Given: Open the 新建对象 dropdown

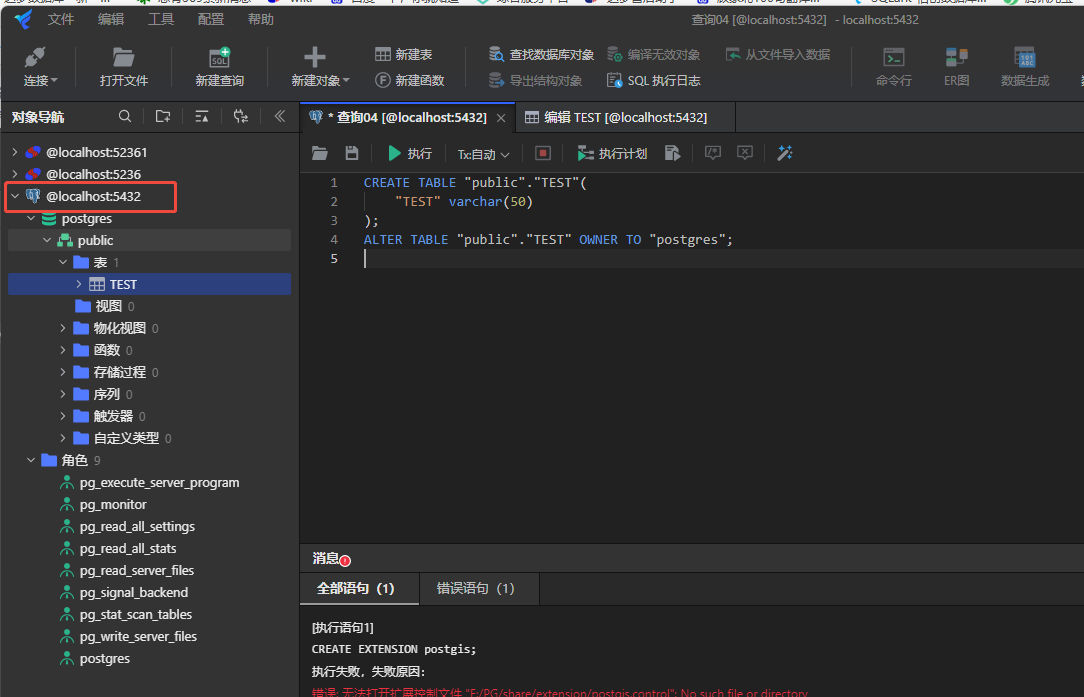Looking at the screenshot, I should point(320,67).
